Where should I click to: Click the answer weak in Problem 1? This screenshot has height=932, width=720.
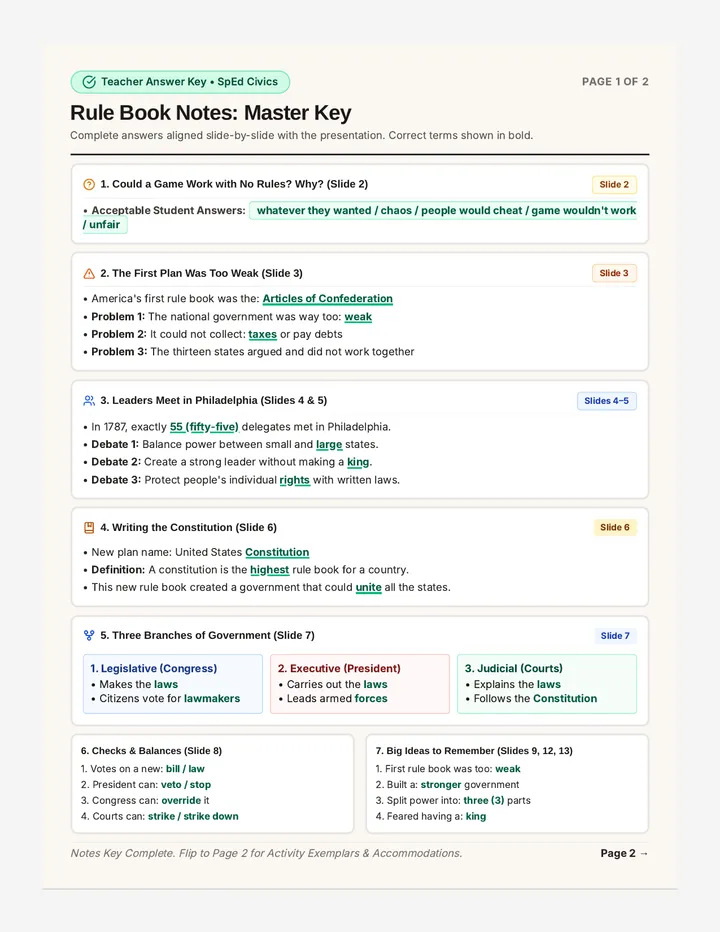pos(358,317)
